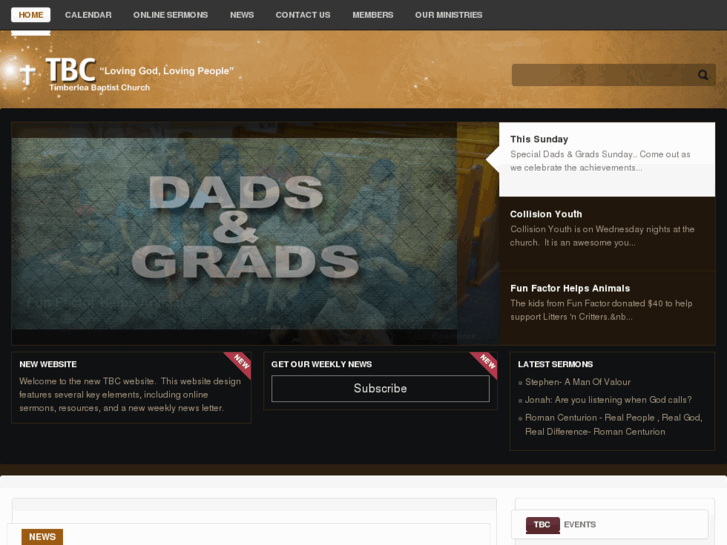This screenshot has height=545, width=727.
Task: Click the Welcome to new TBC website text
Action: tap(130, 395)
